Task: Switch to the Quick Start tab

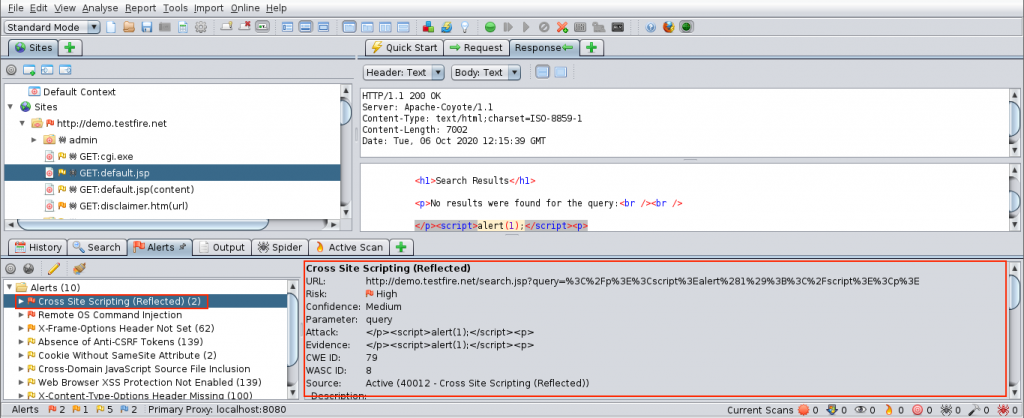Action: [x=404, y=48]
